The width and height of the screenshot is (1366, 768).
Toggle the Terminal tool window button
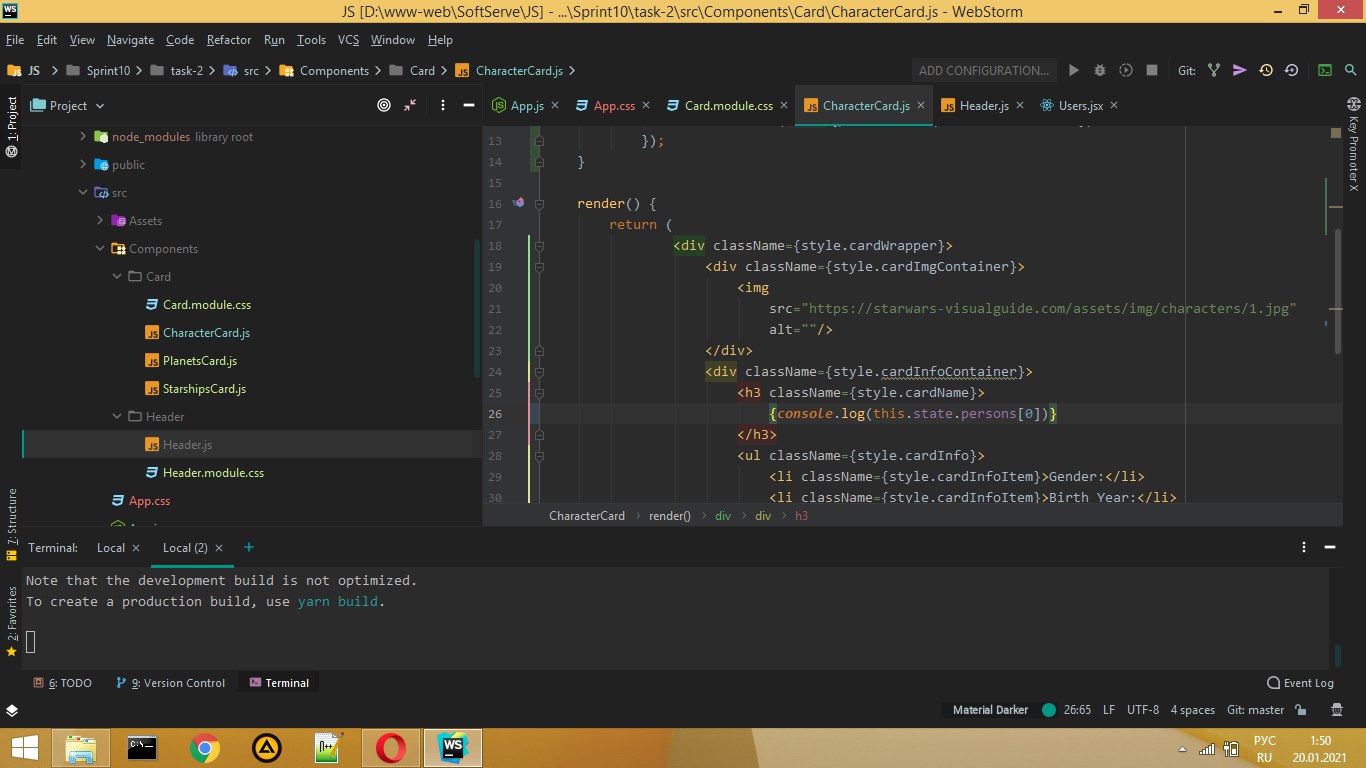[279, 683]
